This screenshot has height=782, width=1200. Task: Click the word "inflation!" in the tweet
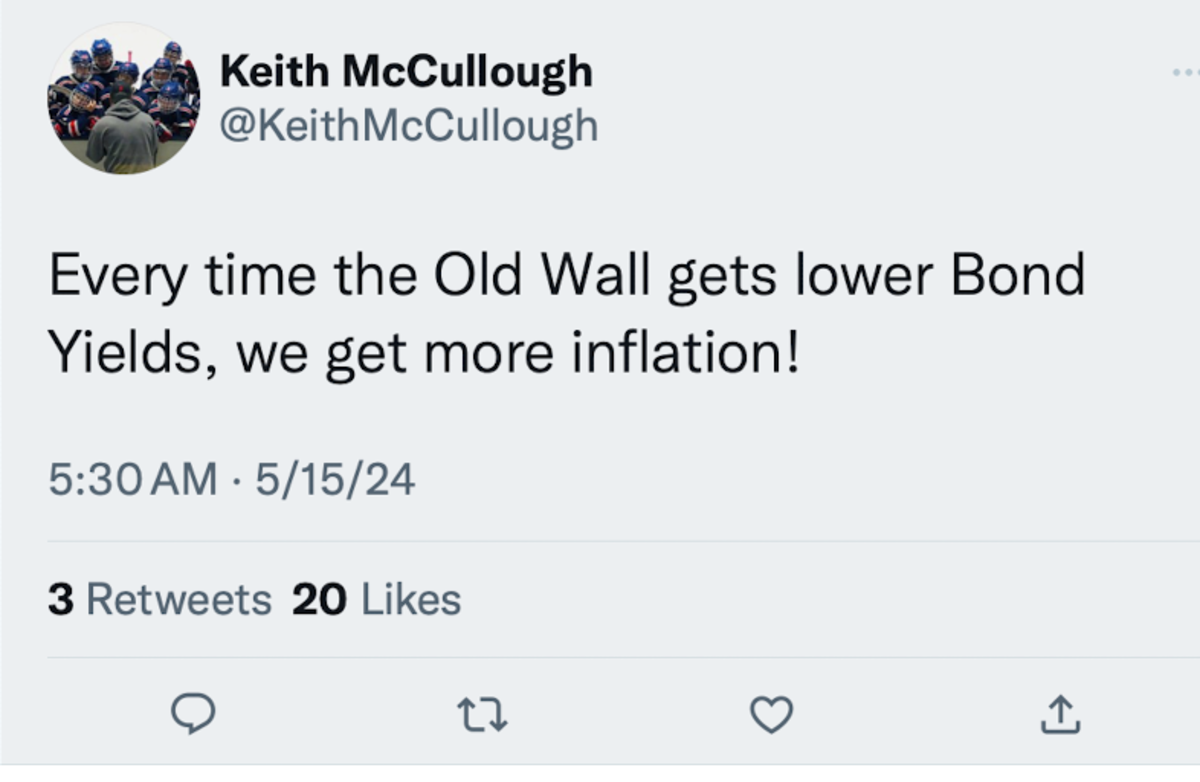click(x=685, y=356)
